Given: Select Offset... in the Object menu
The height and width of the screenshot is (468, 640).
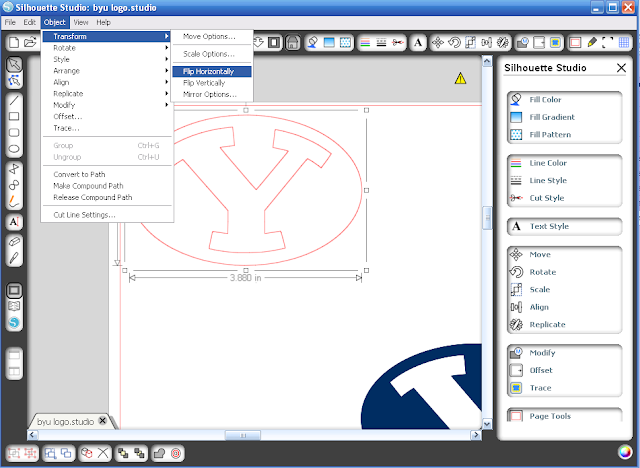Looking at the screenshot, I should tap(107, 116).
